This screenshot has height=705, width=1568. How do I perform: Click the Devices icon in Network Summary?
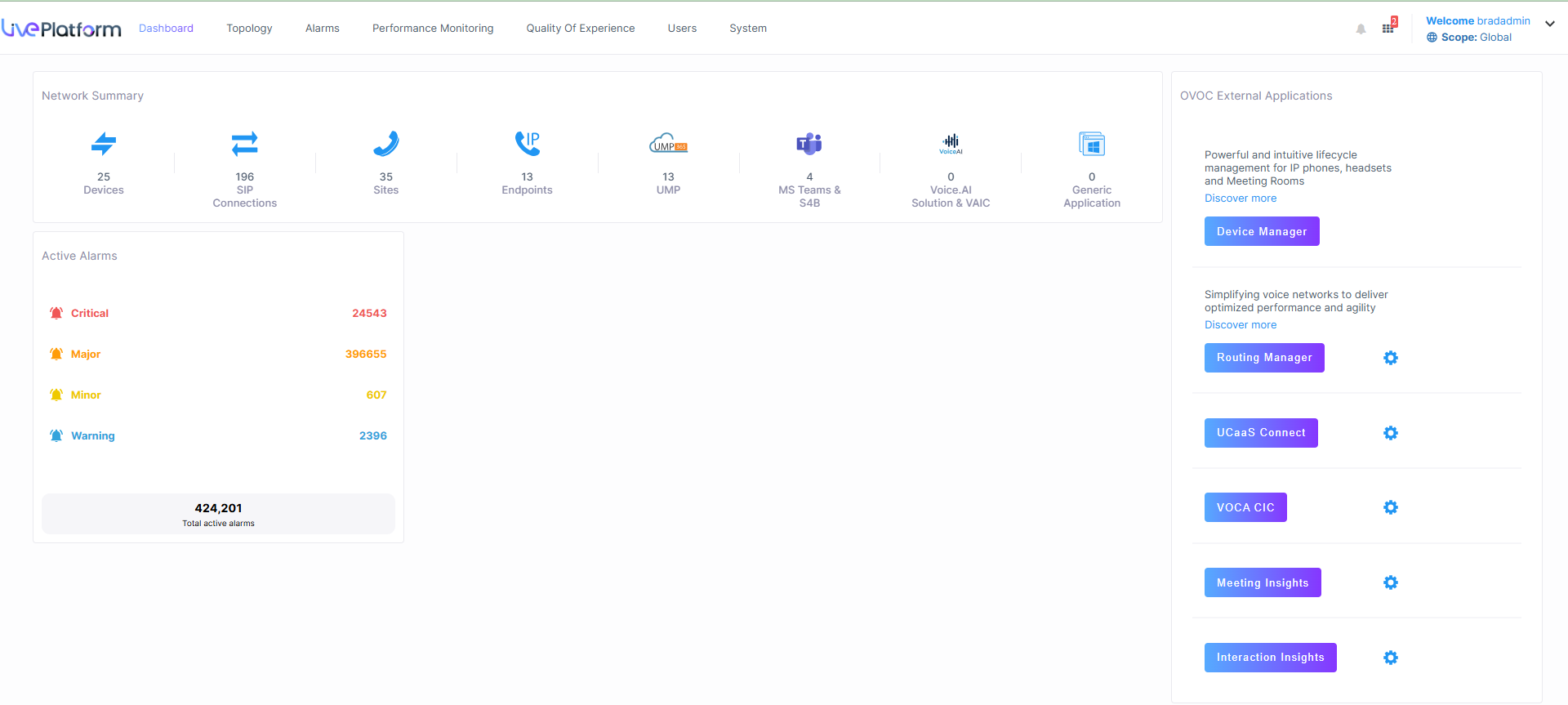[104, 144]
